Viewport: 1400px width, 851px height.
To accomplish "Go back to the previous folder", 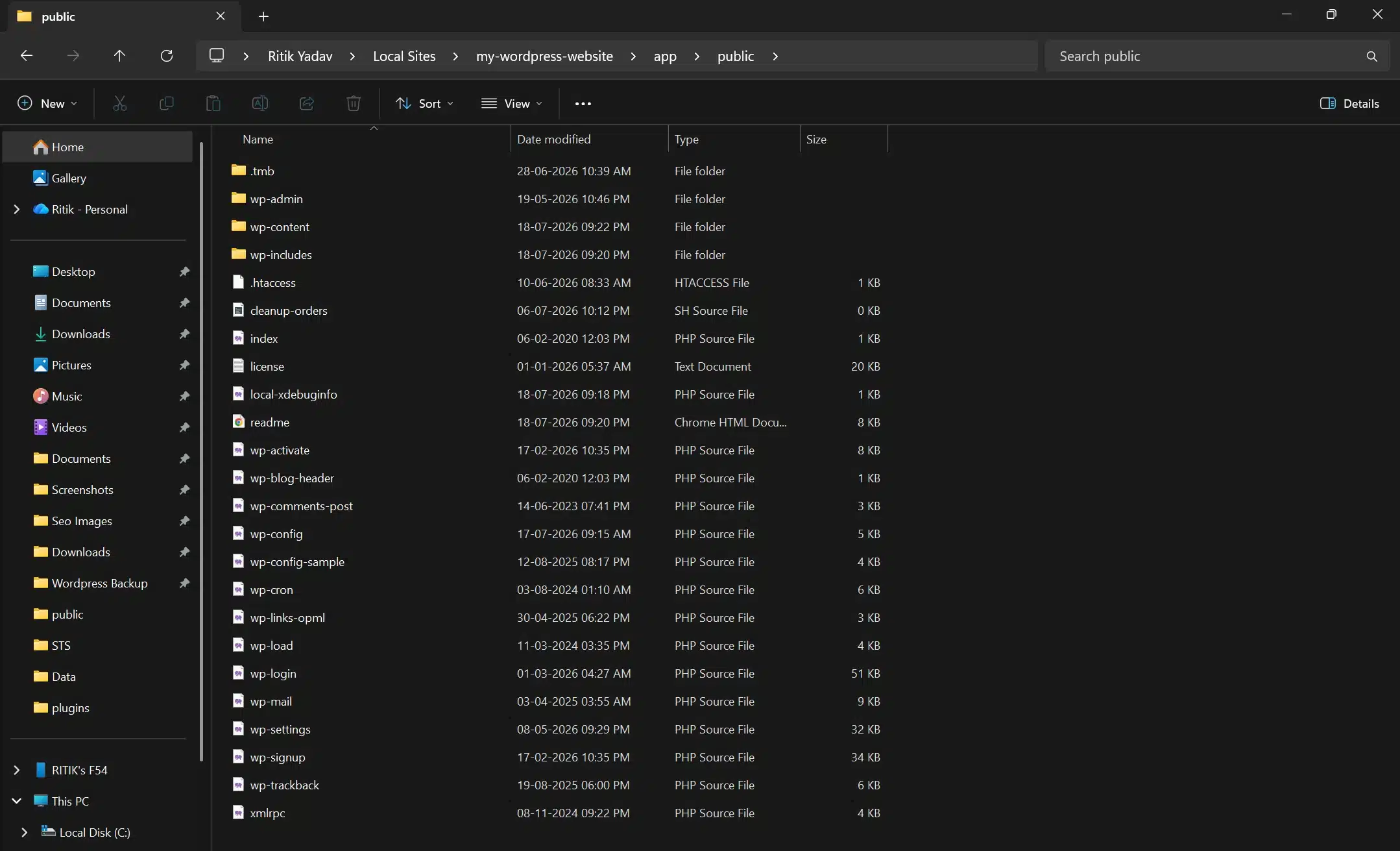I will tap(27, 56).
